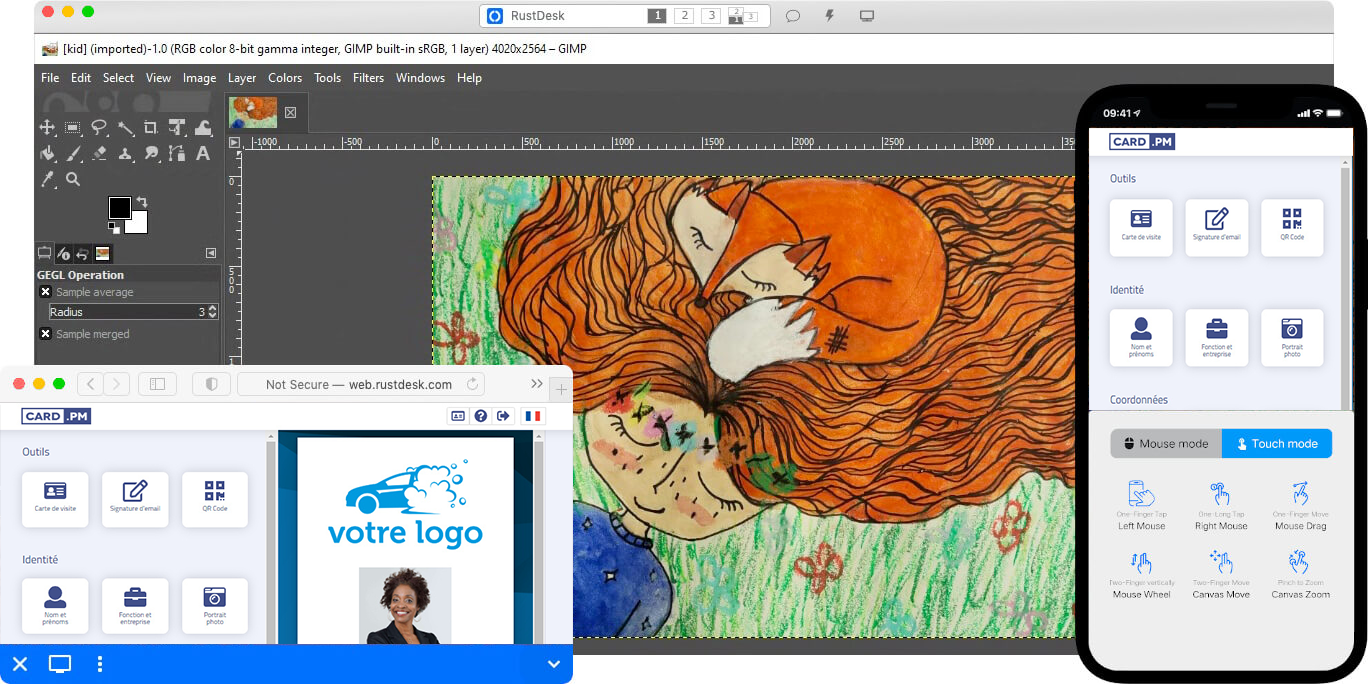Switch to the Tool Options tab
1368x684 pixels.
coord(45,253)
